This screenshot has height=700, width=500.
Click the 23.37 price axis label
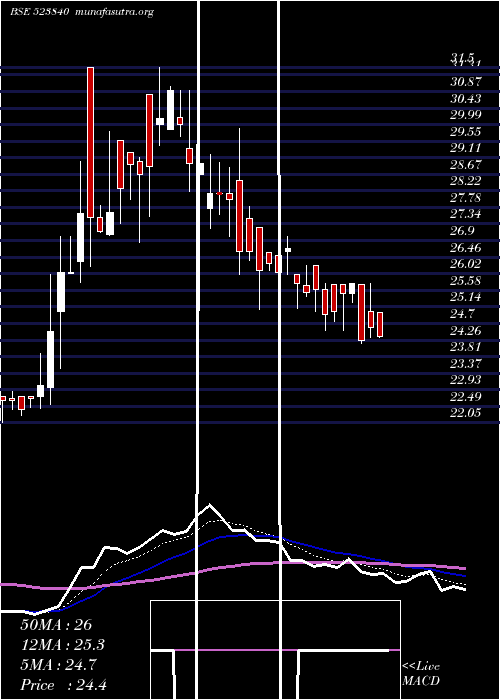tap(466, 363)
